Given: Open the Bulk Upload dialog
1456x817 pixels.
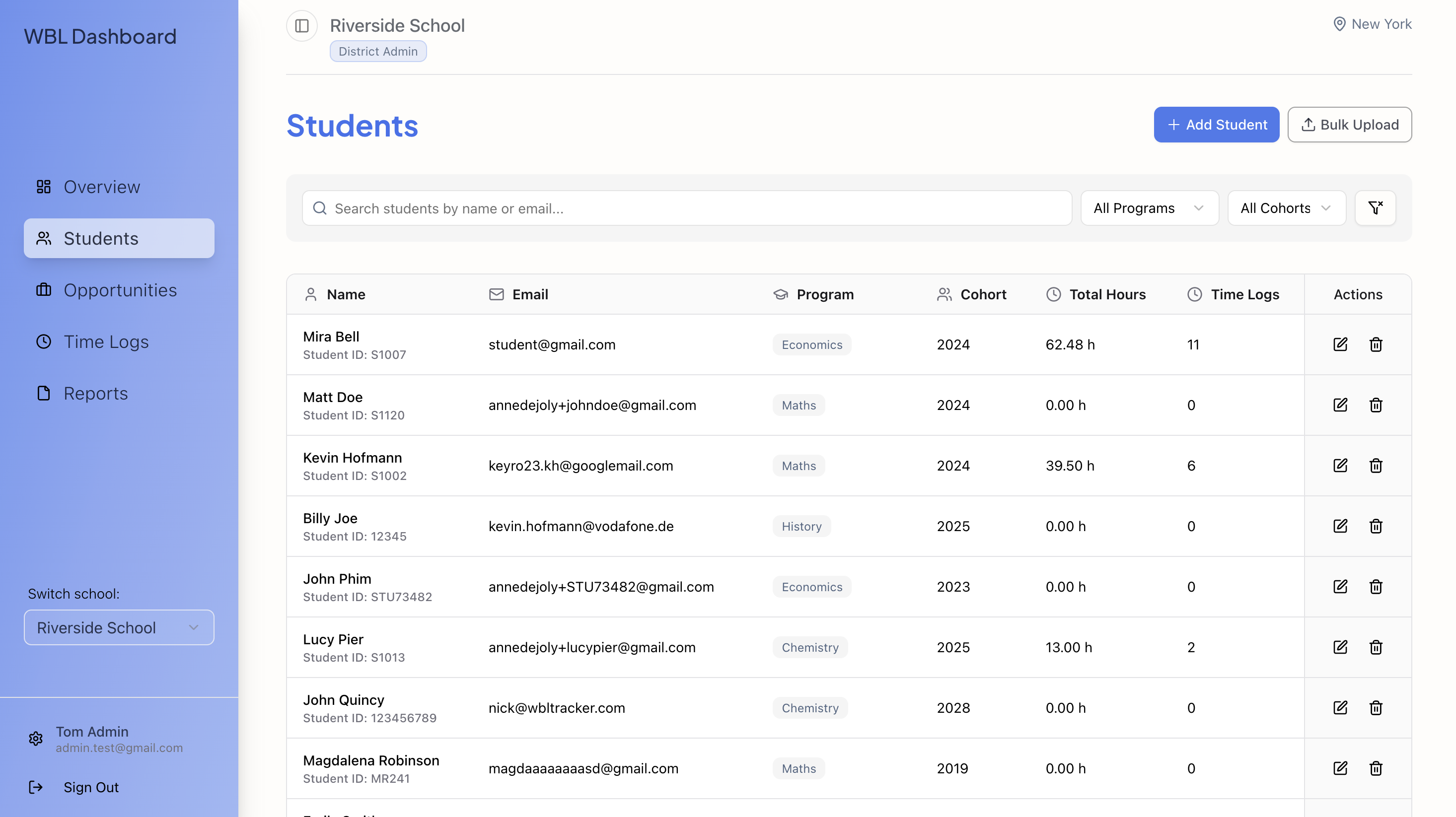Looking at the screenshot, I should 1350,124.
